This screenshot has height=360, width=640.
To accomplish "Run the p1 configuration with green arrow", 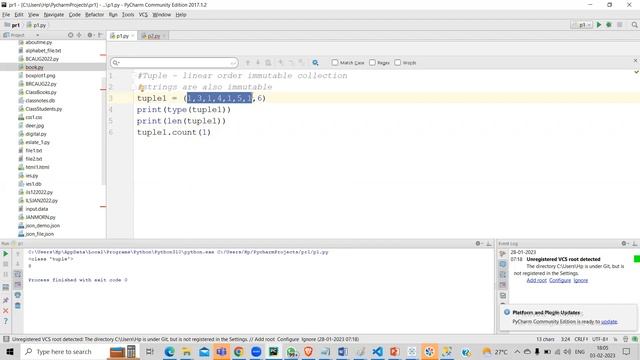I will point(599,25).
